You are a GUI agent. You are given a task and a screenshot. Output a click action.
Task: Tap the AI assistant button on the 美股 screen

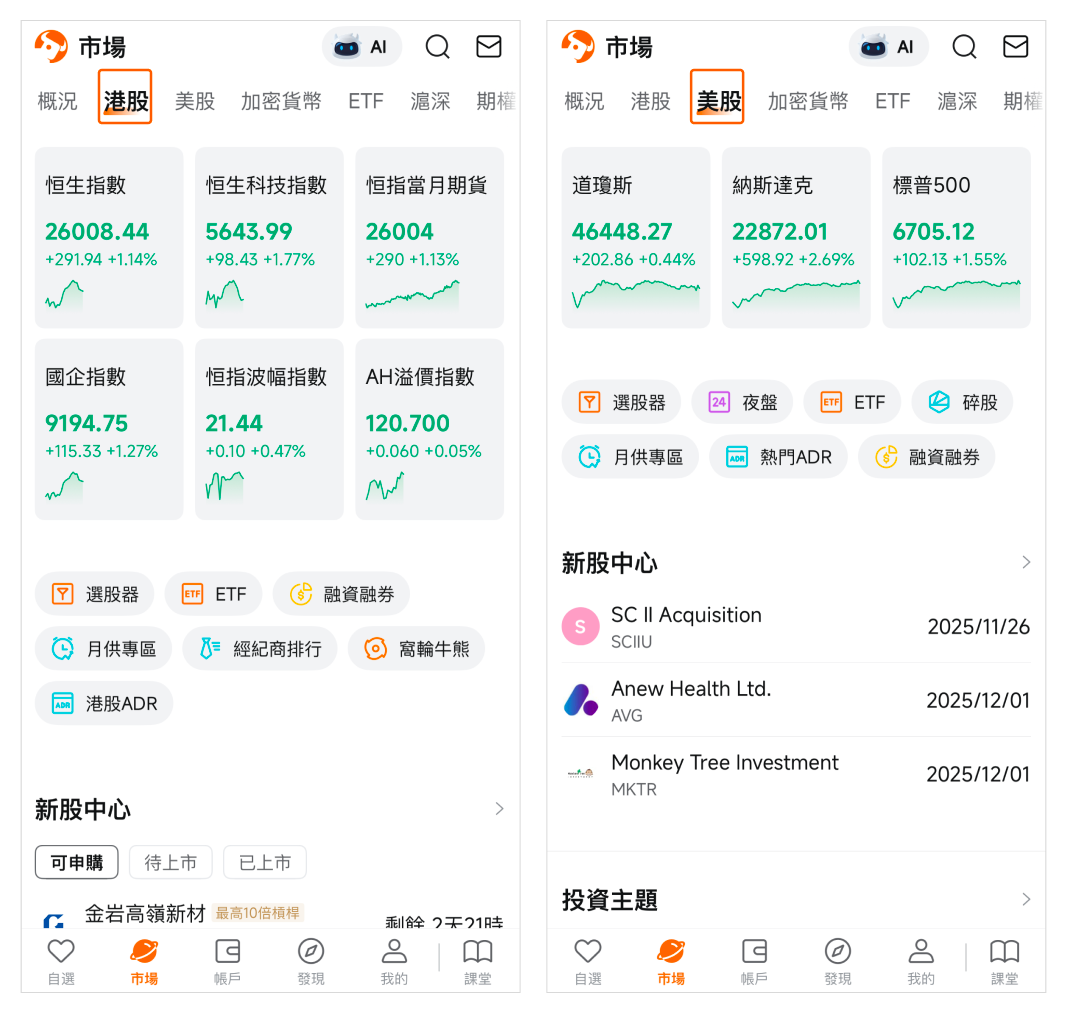coord(889,47)
